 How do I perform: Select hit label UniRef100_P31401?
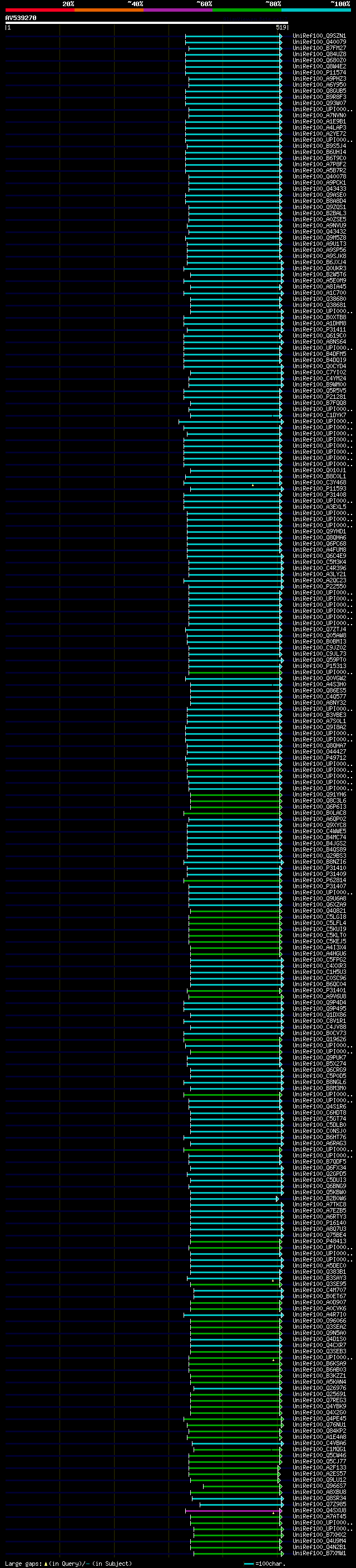pyautogui.click(x=319, y=990)
